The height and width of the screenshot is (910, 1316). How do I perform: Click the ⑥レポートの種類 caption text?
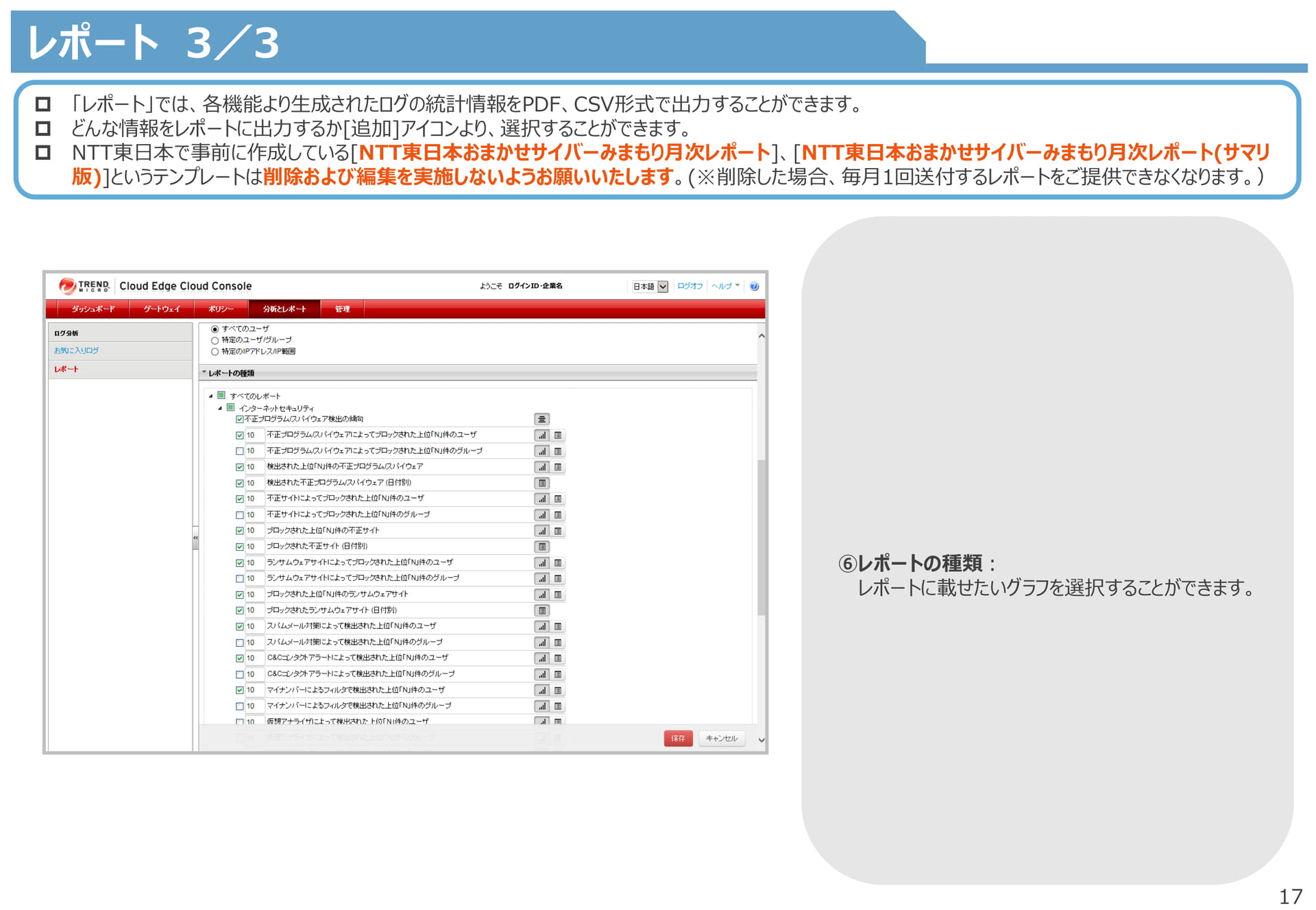point(918,564)
